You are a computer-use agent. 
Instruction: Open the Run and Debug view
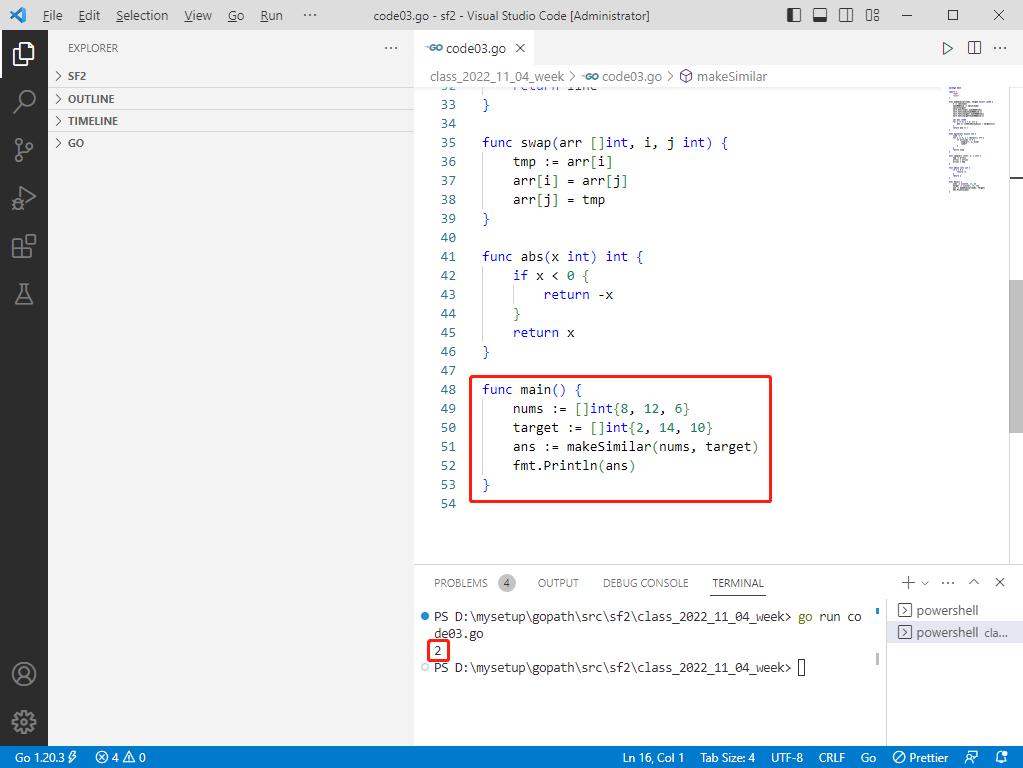(24, 197)
